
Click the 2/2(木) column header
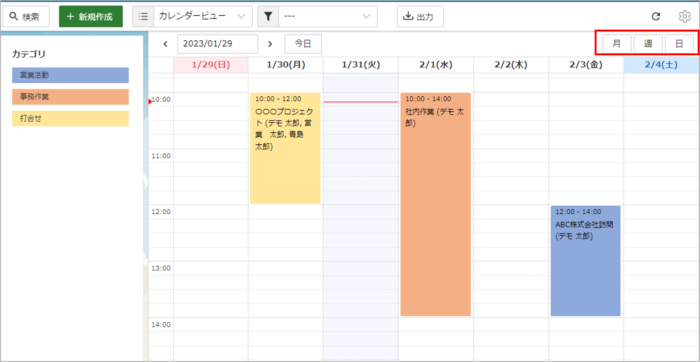(x=511, y=65)
